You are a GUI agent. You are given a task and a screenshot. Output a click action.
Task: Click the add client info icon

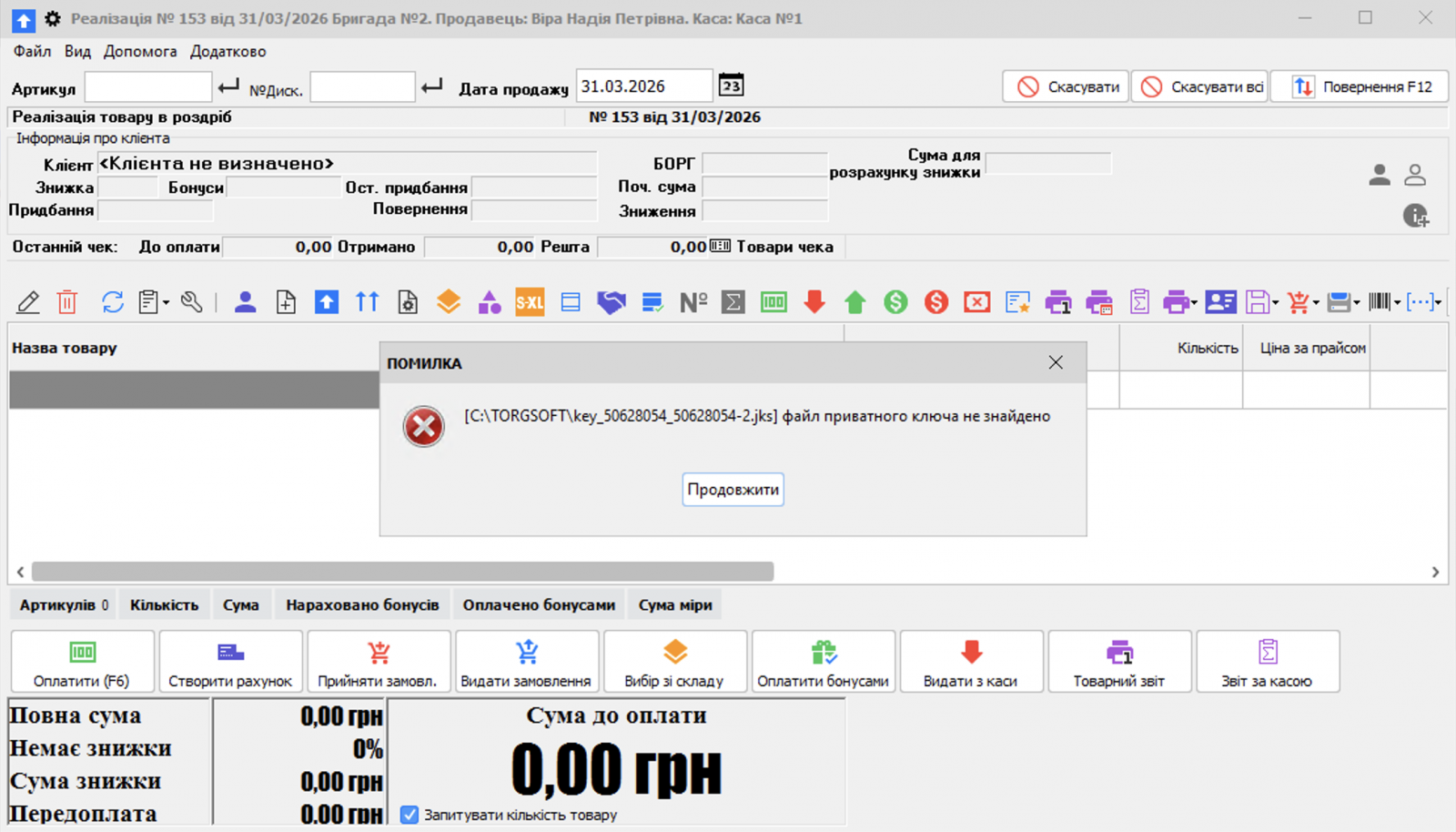(1415, 216)
